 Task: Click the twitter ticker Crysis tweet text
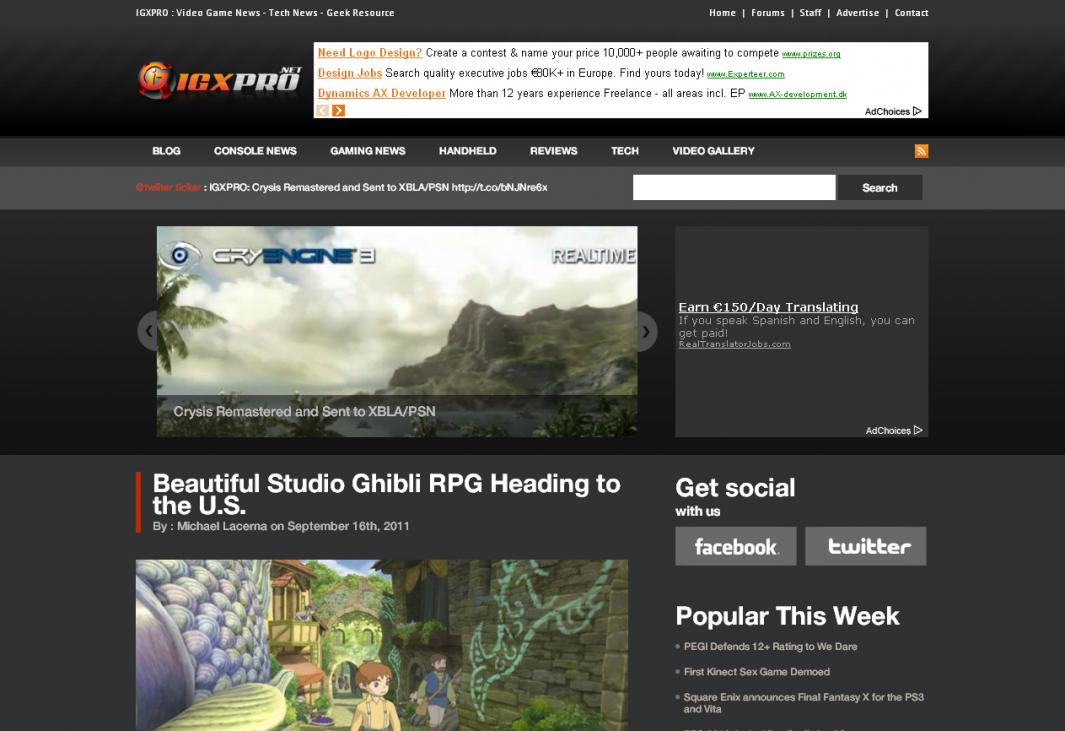coord(378,188)
